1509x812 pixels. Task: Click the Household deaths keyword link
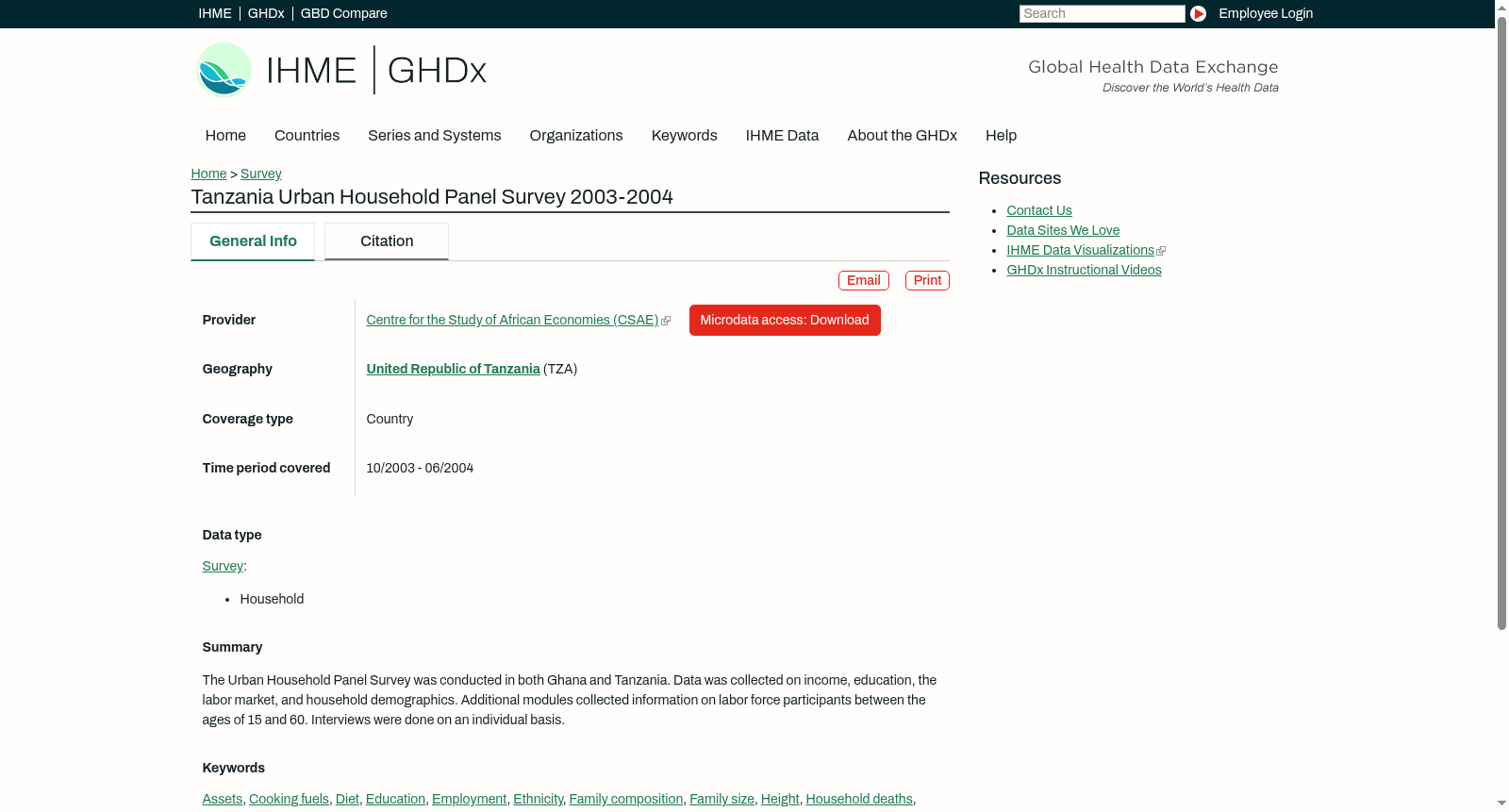[x=859, y=800]
